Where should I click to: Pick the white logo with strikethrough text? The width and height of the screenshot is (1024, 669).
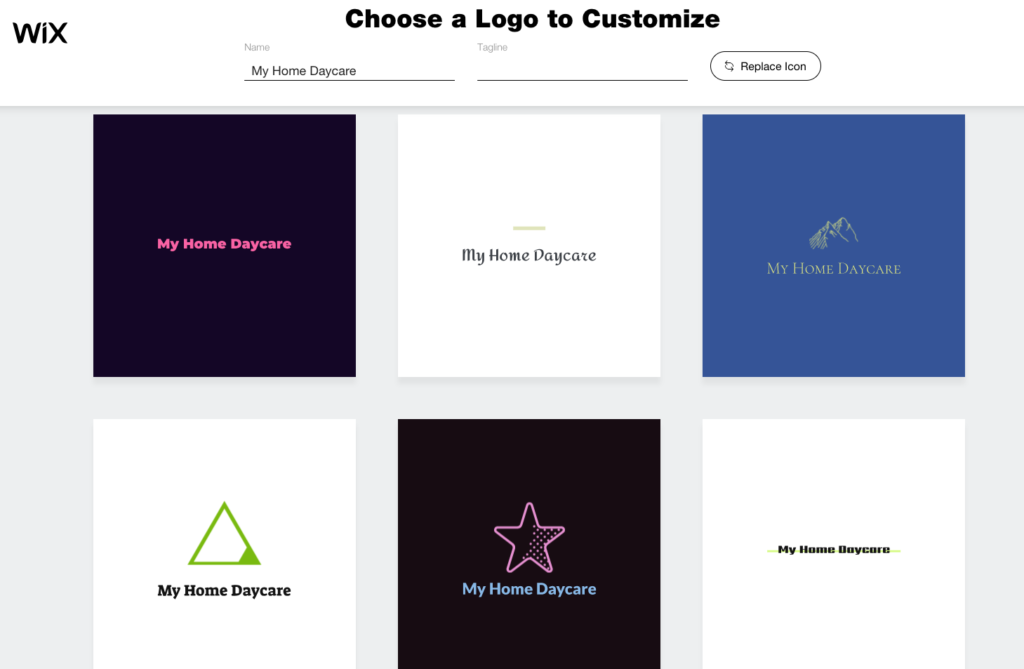833,544
